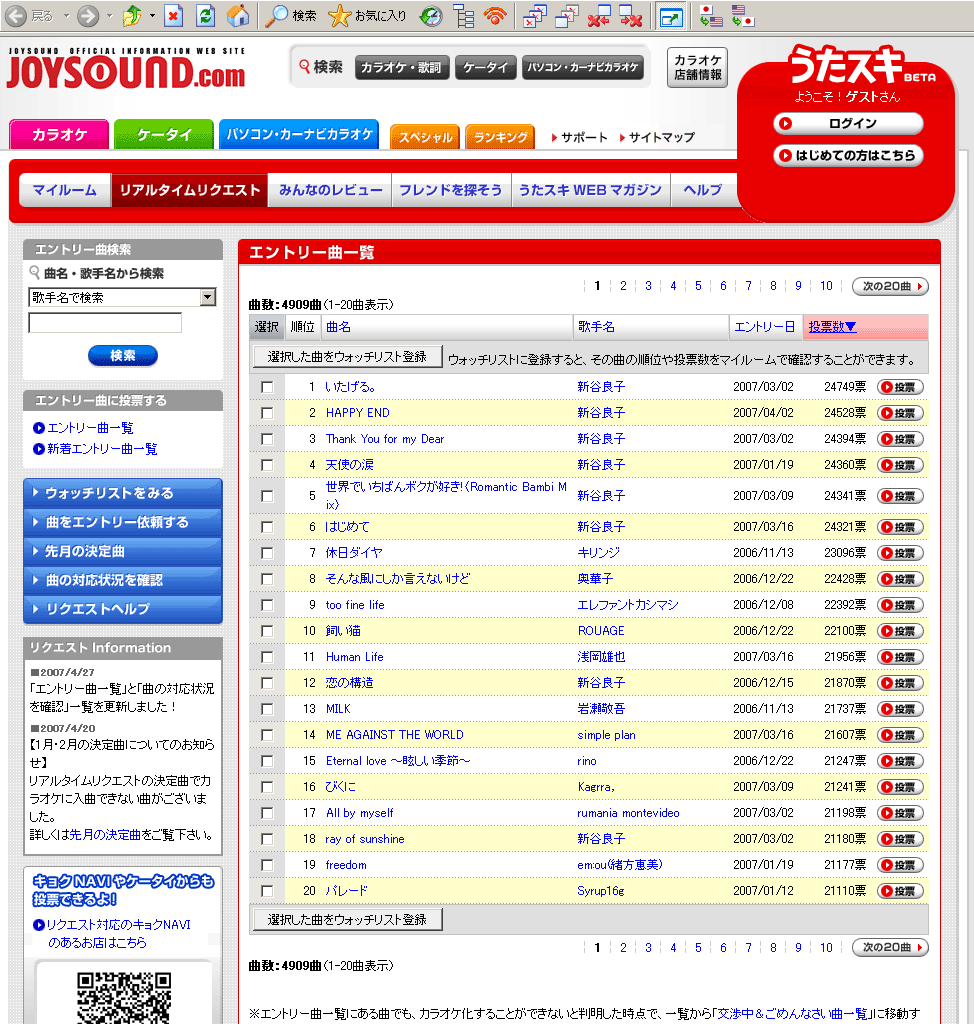This screenshot has height=1024, width=974.
Task: Translate Japanese to English flag icon
Action: pos(710,16)
